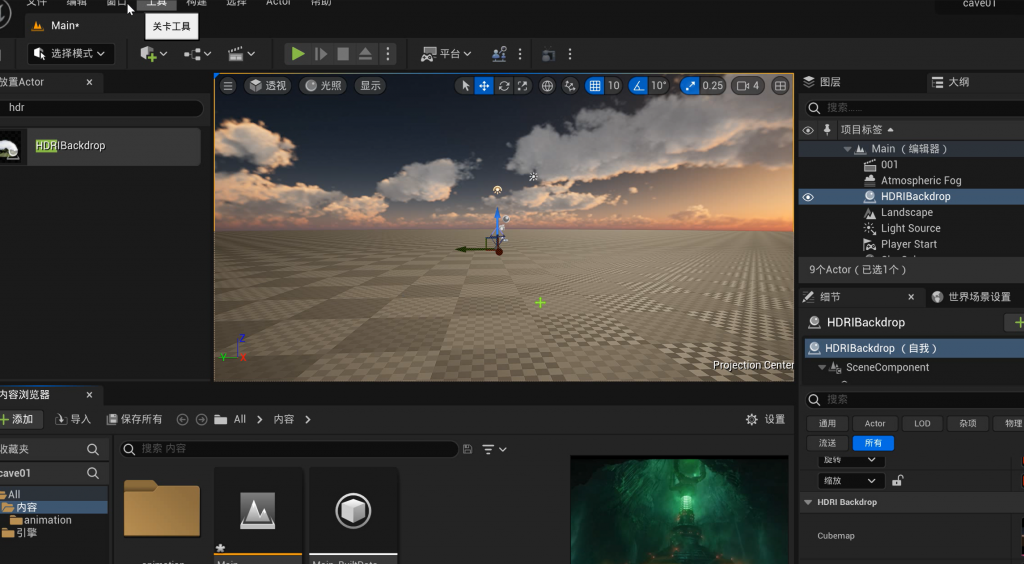Select the viewport select-objects arrow tool
This screenshot has width=1024, height=564.
click(x=465, y=86)
